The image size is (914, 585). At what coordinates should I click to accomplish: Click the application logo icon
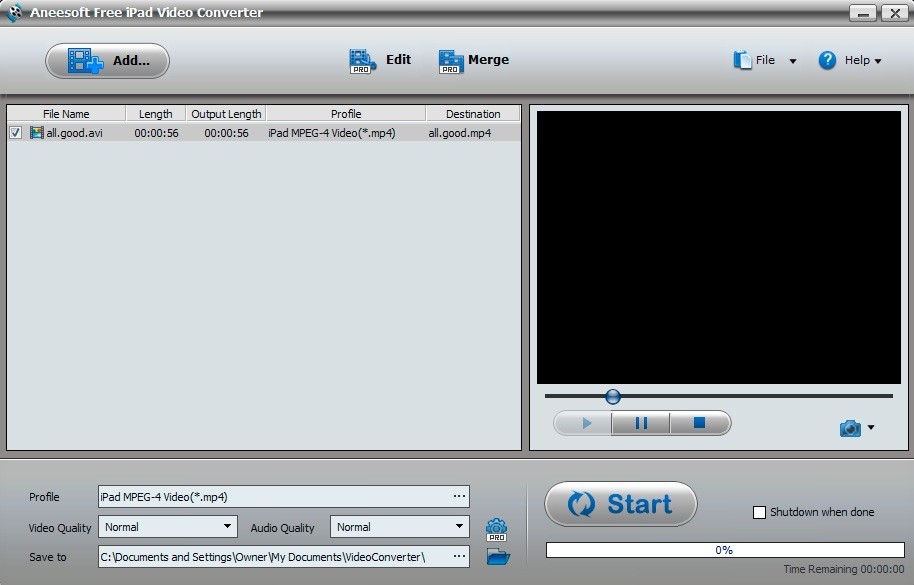[13, 13]
